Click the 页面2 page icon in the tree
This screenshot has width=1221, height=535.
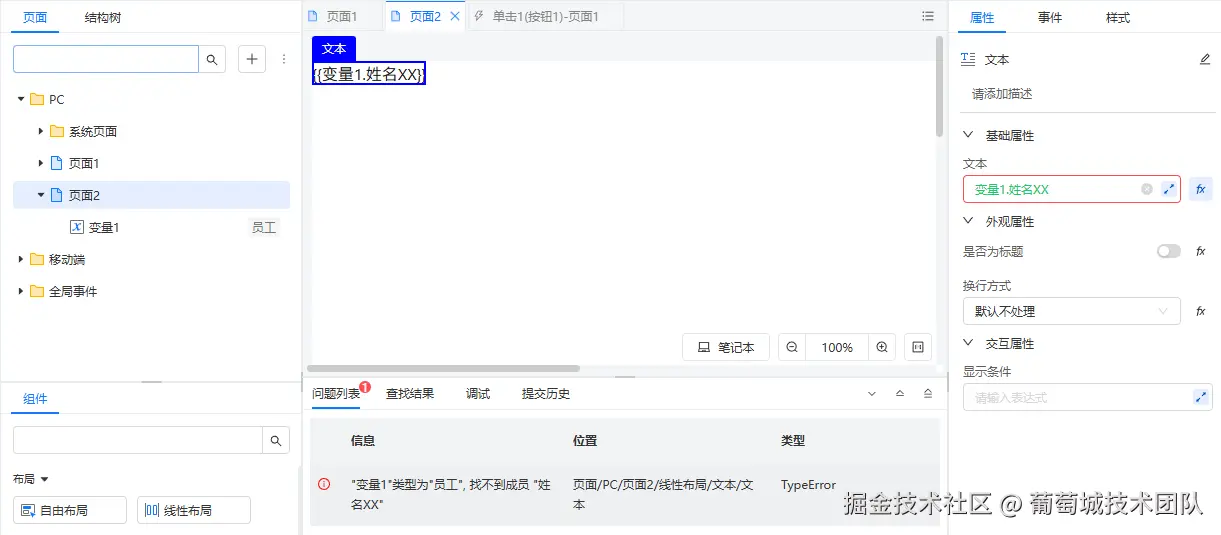[x=56, y=195]
